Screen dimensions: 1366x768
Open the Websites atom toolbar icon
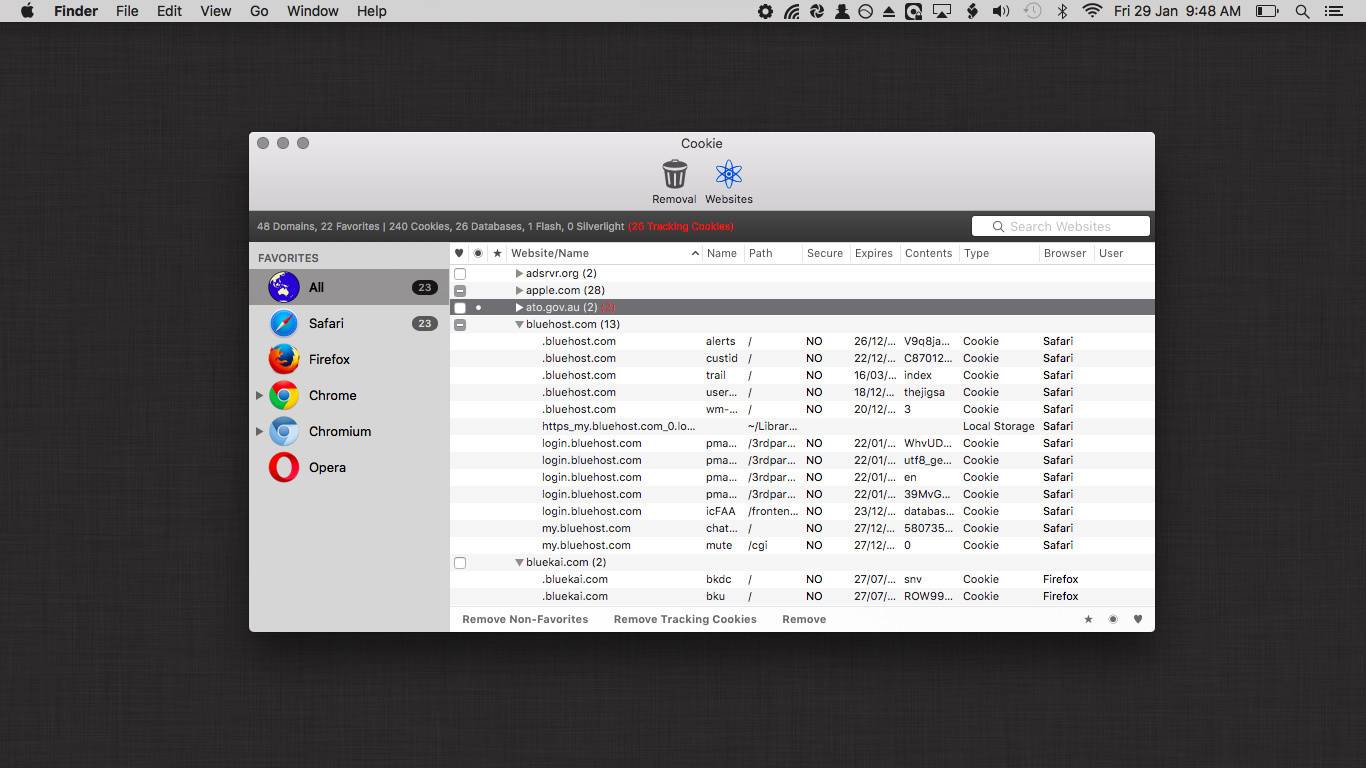729,175
